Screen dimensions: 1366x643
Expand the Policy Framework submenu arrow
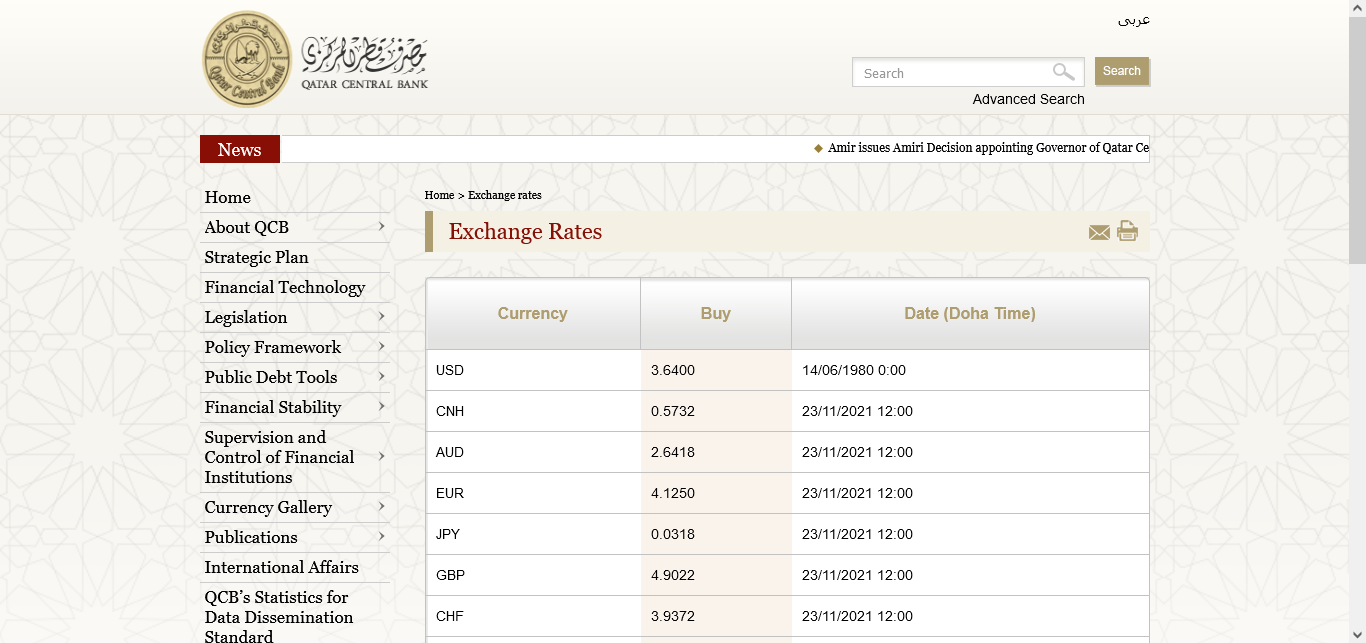(381, 347)
